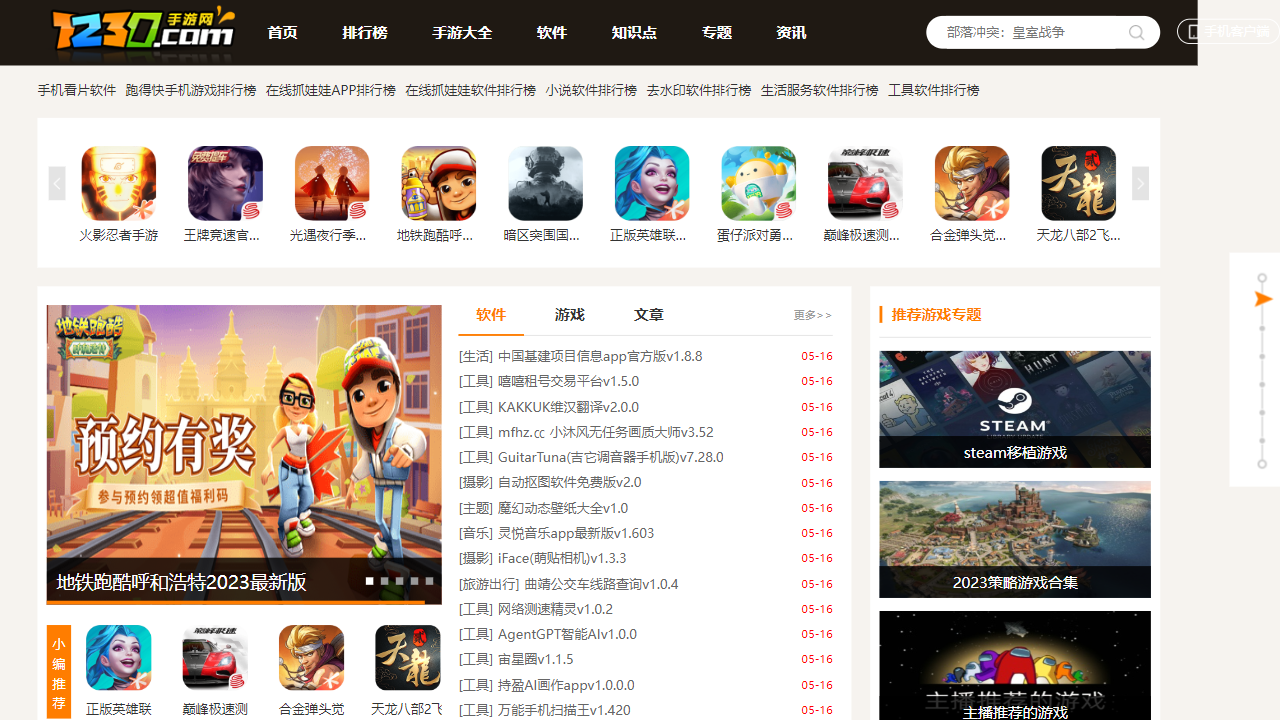The image size is (1280, 720).
Task: Select last banner slide indicator dot
Action: [x=429, y=581]
